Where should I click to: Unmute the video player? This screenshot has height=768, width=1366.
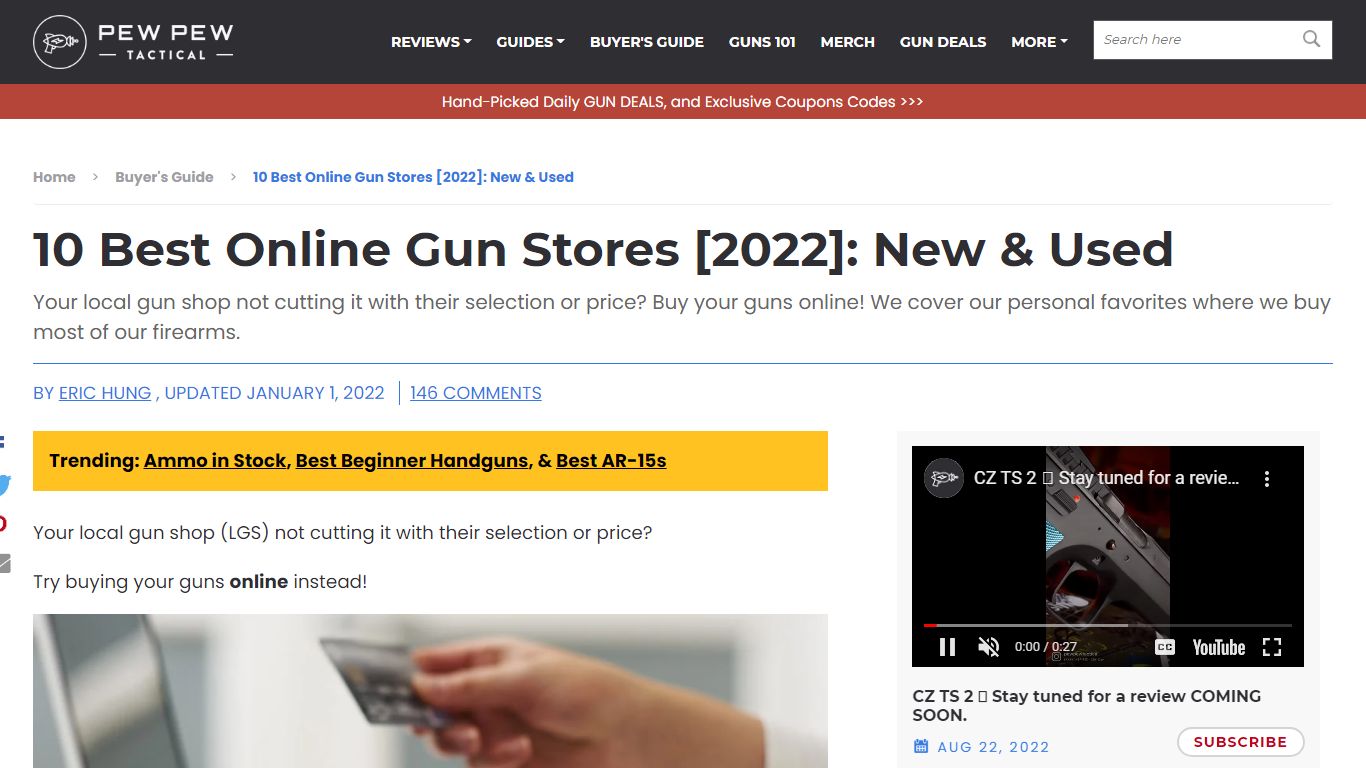click(x=988, y=647)
